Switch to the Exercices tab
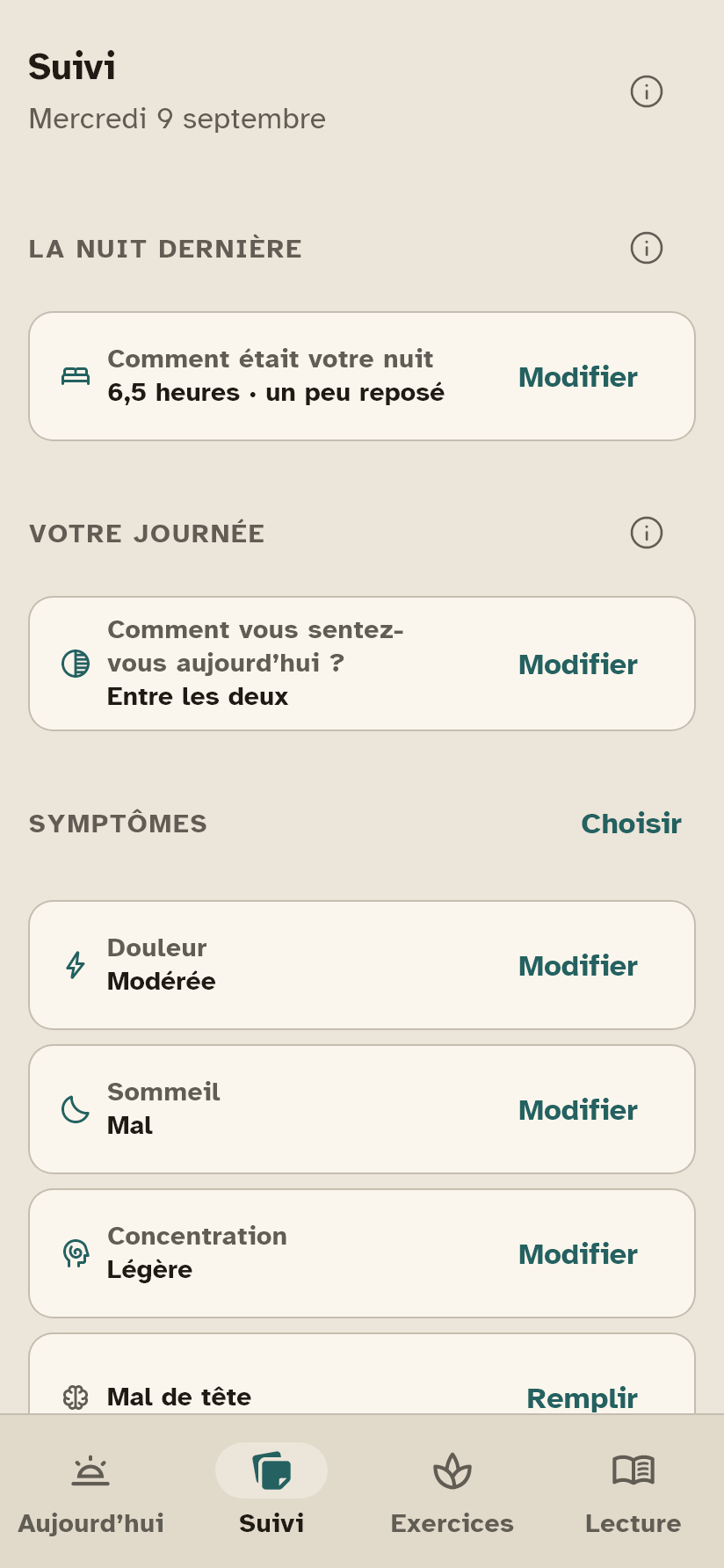The height and width of the screenshot is (1568, 724). click(452, 1492)
